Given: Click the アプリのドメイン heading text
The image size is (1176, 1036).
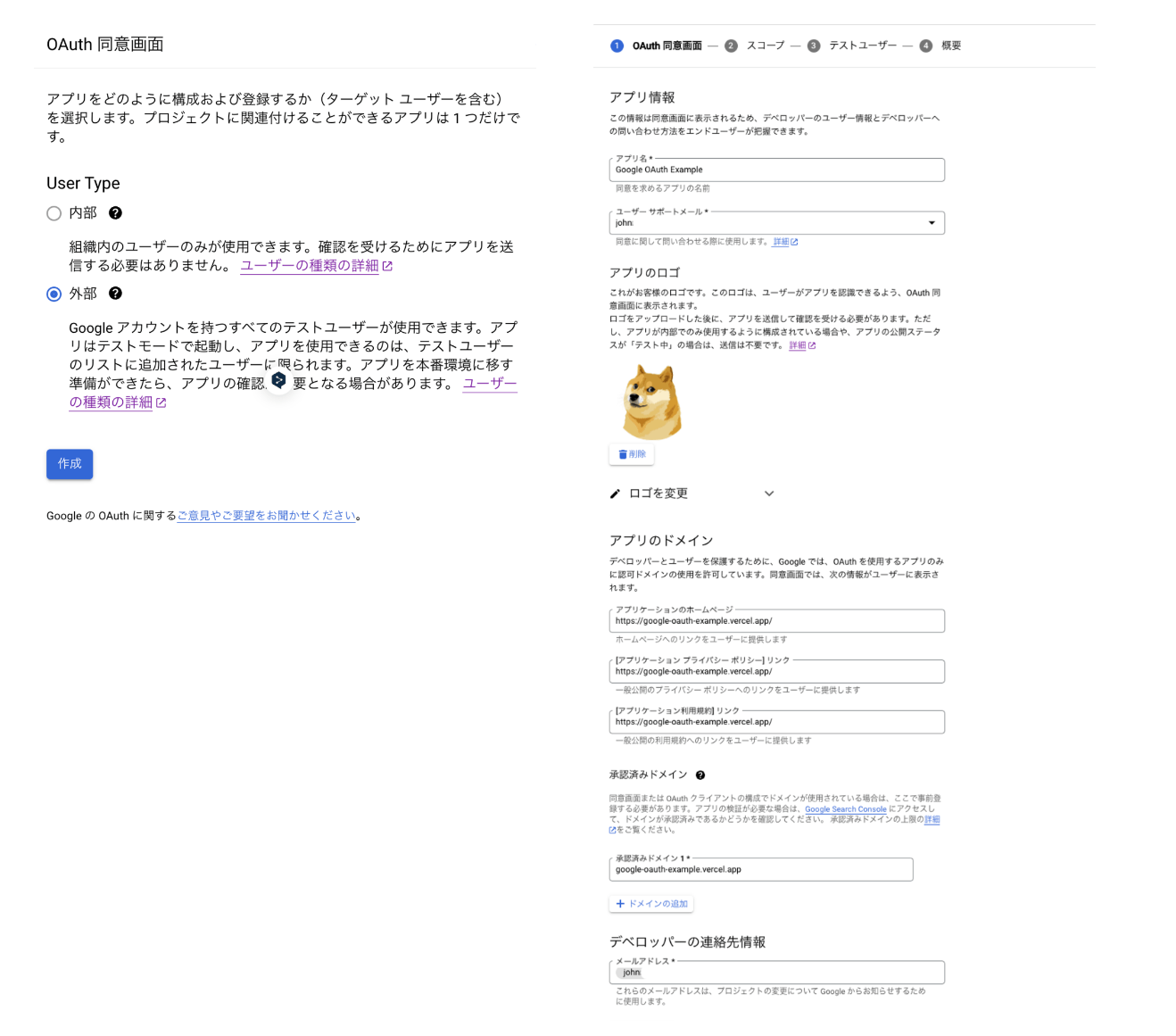Looking at the screenshot, I should tap(661, 540).
